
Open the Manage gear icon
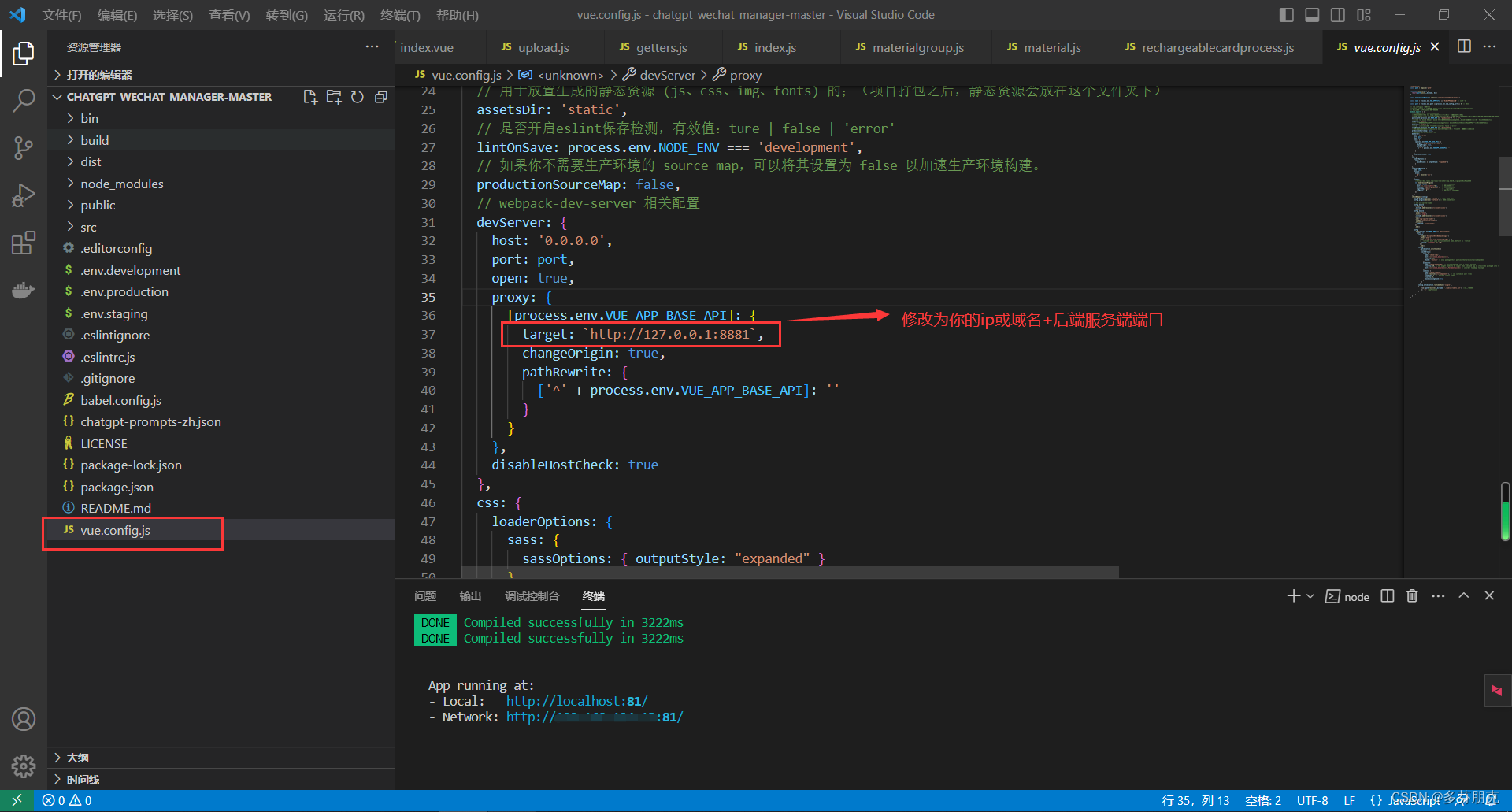click(x=24, y=766)
